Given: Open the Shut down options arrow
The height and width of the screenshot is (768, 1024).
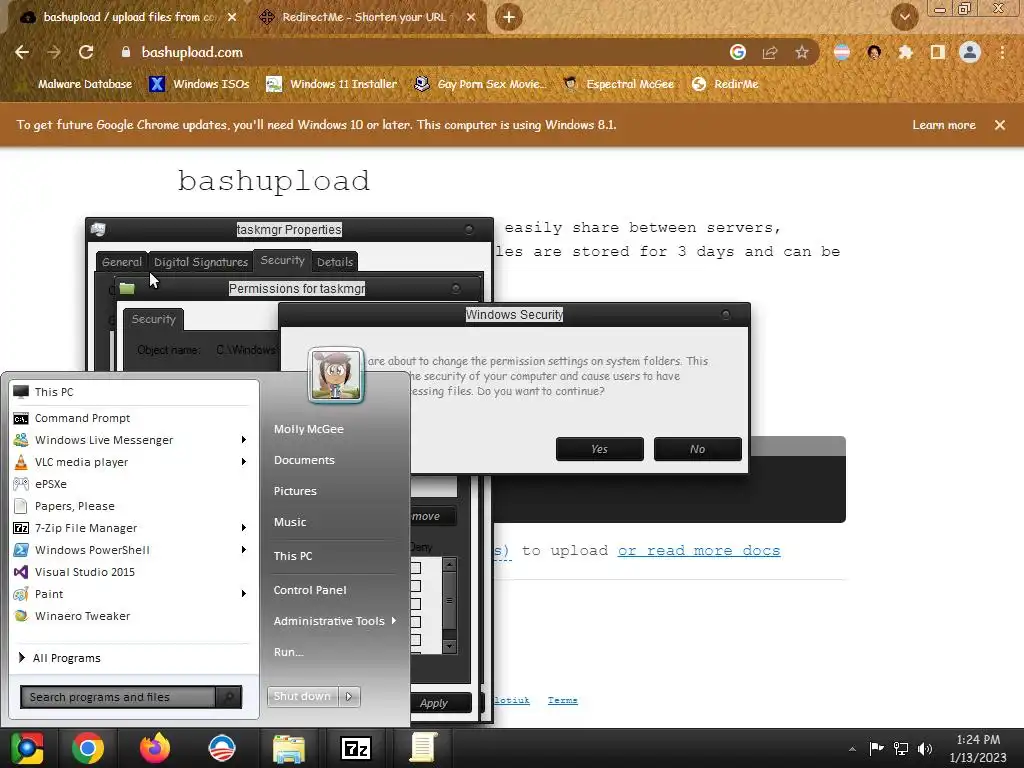Looking at the screenshot, I should 349,696.
